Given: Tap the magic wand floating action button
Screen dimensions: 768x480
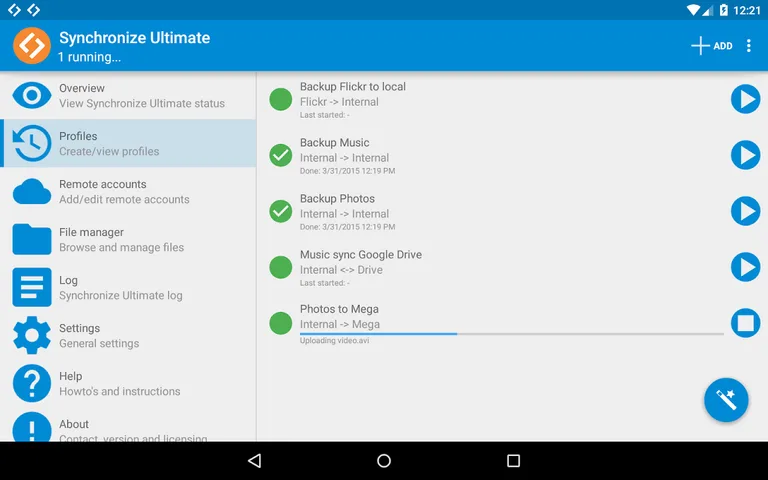Looking at the screenshot, I should pyautogui.click(x=726, y=400).
